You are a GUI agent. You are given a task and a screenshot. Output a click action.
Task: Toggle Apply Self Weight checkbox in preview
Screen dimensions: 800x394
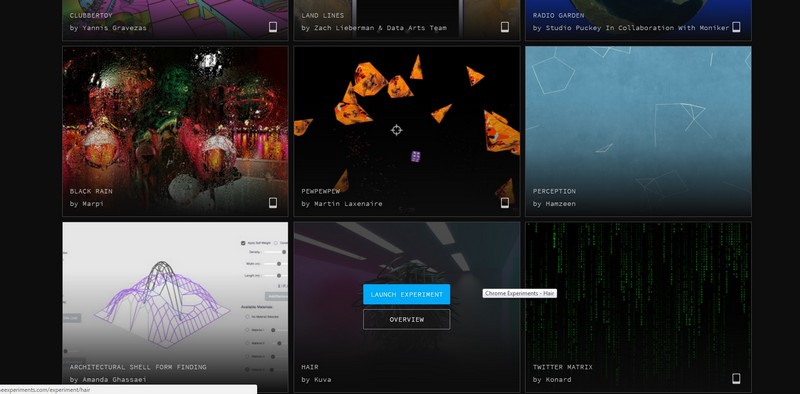[243, 243]
